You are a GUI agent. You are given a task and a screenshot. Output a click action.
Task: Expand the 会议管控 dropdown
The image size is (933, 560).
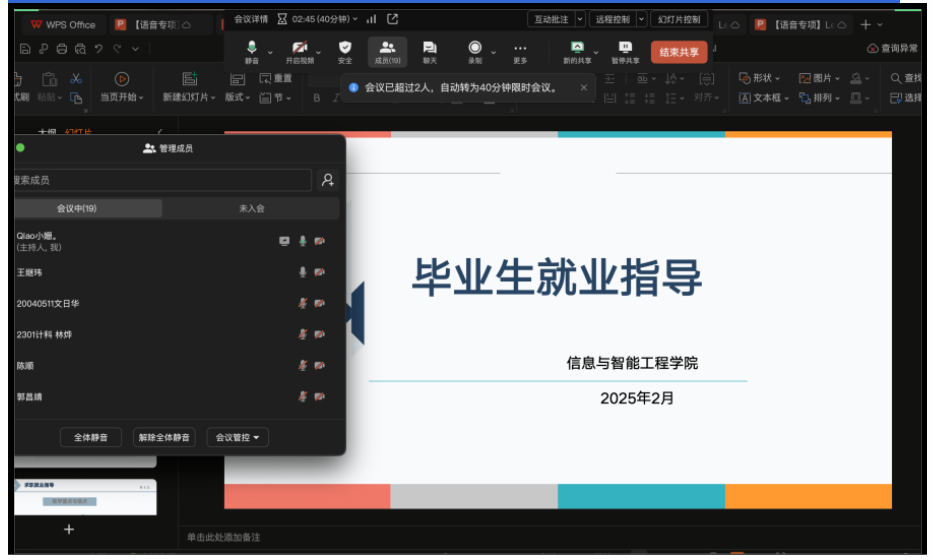point(237,437)
